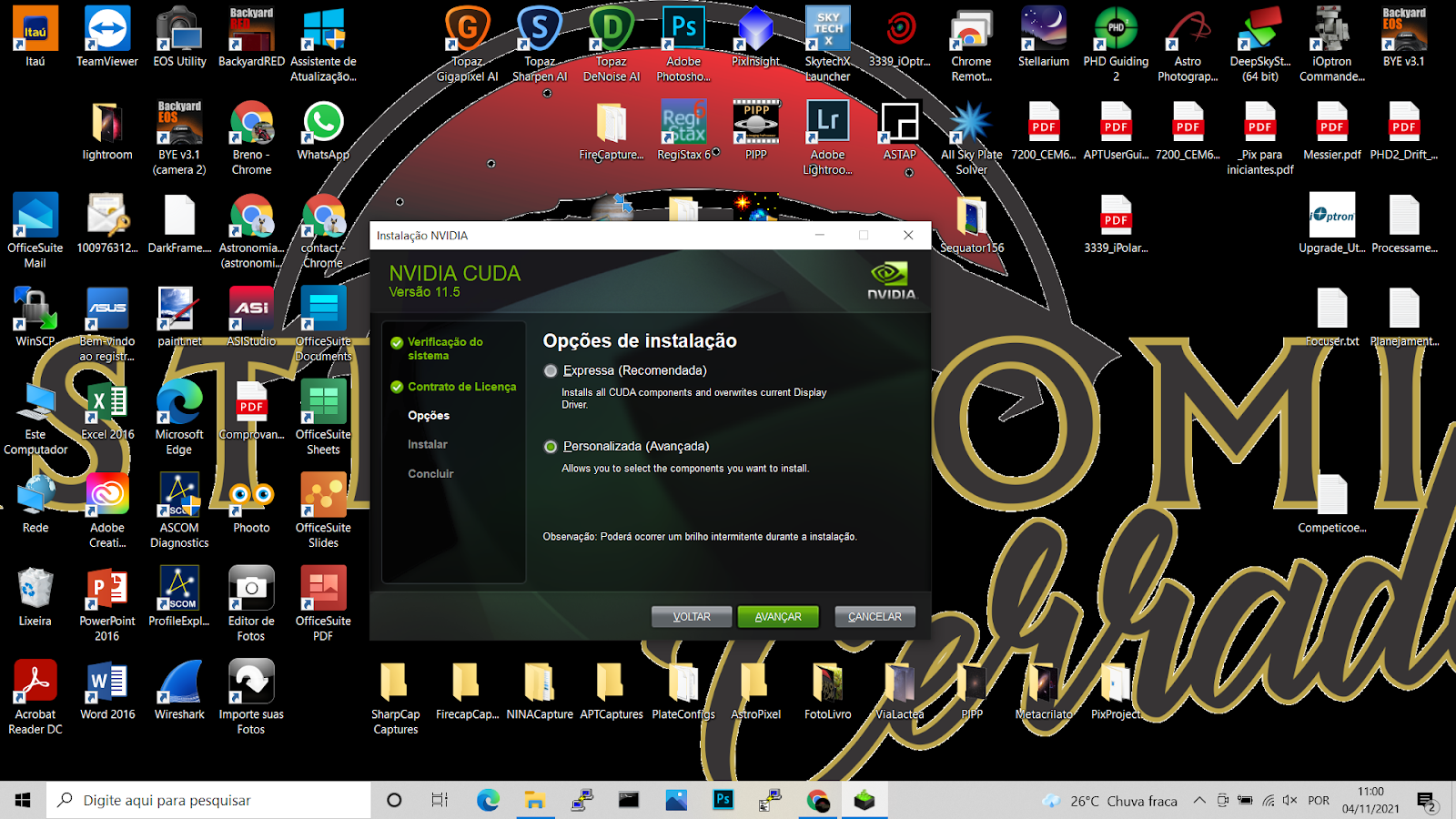This screenshot has height=819, width=1456.
Task: Open the SkytechX Launcher icon
Action: coord(828,44)
